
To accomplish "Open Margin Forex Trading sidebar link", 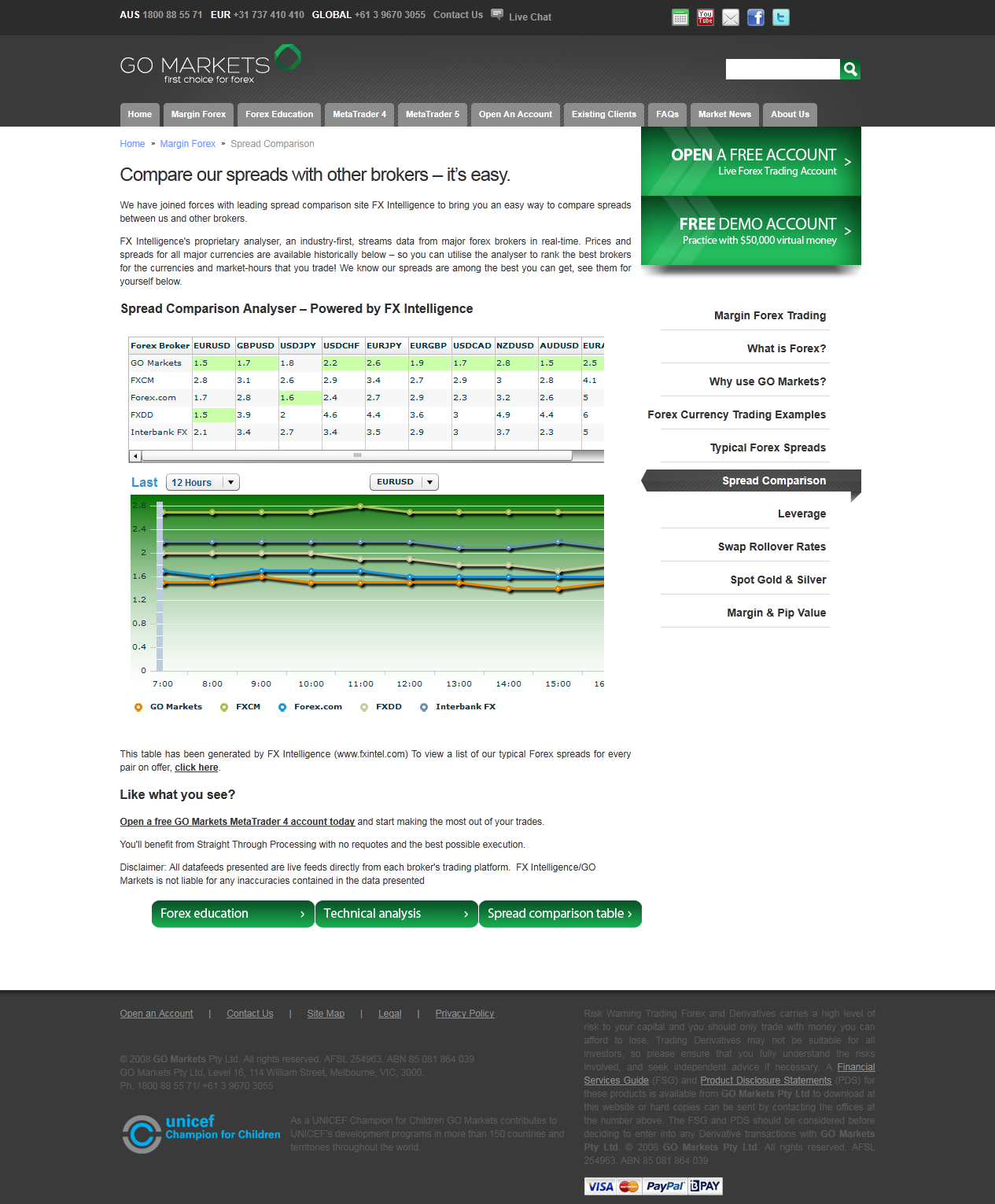I will (770, 315).
